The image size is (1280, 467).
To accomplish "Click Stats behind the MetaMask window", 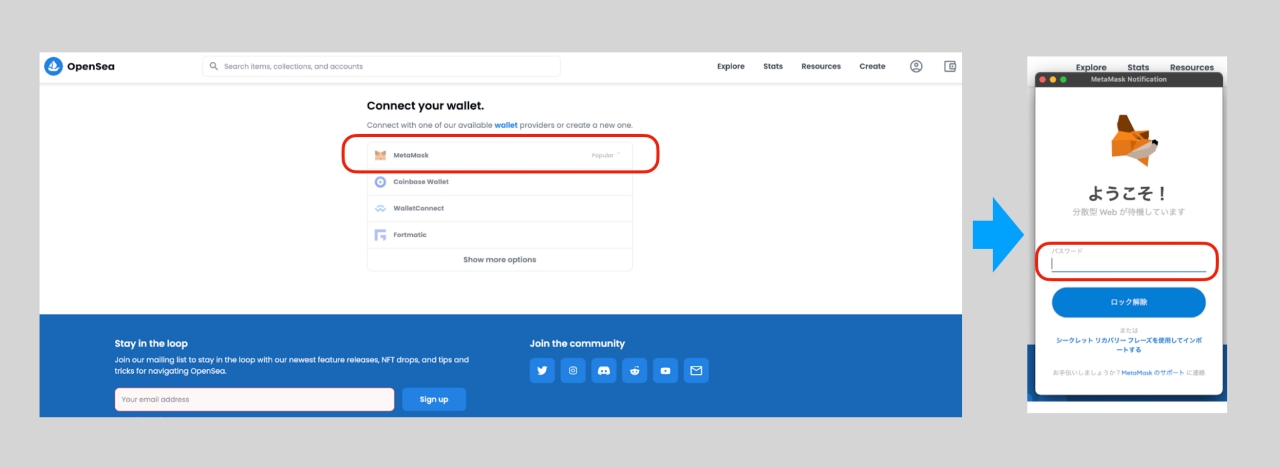I will point(1139,67).
